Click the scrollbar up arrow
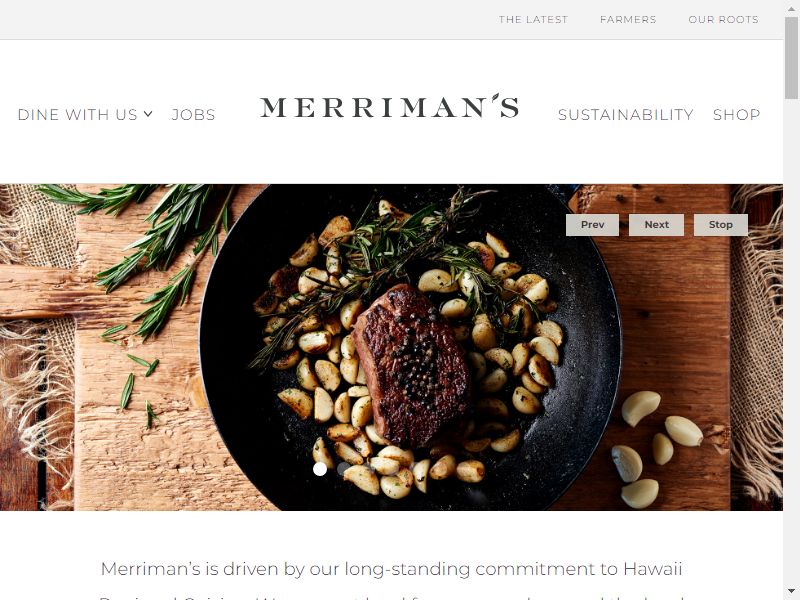Viewport: 800px width, 600px height. point(792,8)
